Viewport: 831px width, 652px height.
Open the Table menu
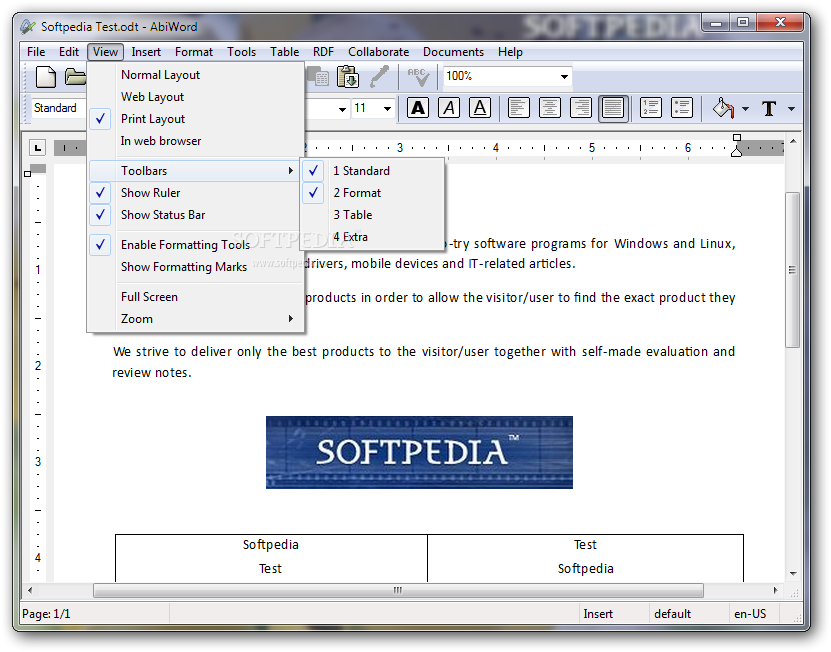pos(285,52)
